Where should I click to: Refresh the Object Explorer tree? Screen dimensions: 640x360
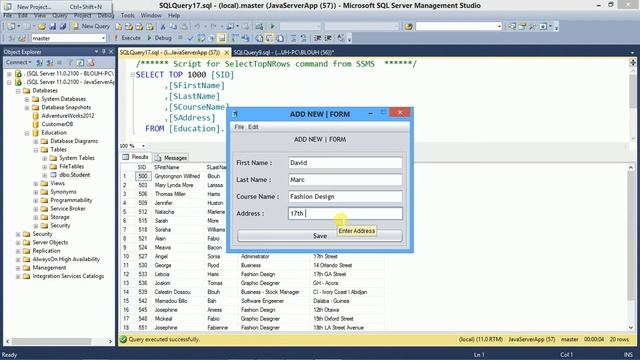[80, 62]
